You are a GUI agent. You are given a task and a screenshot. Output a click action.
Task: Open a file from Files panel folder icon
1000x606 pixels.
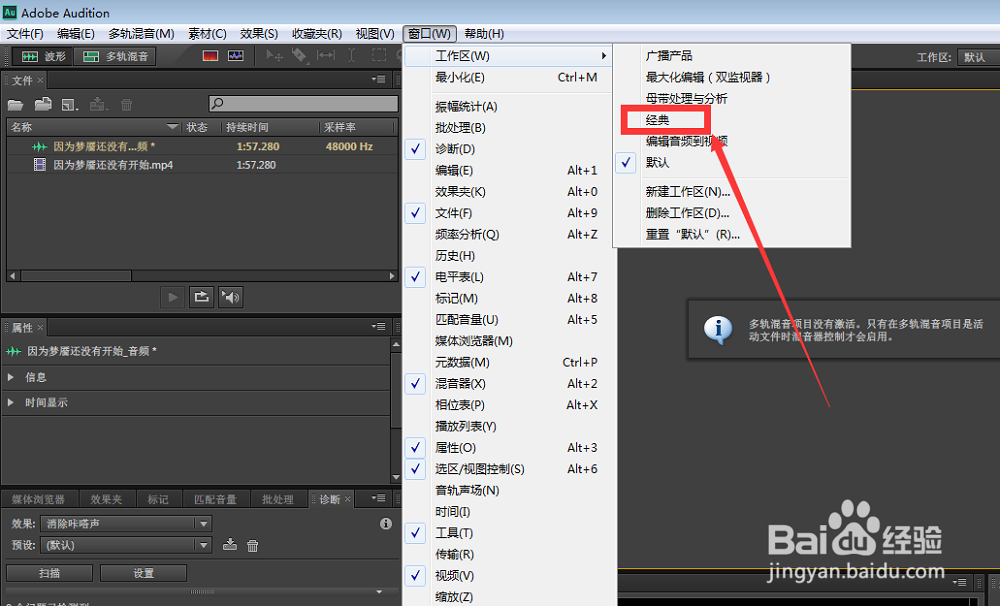[15, 105]
